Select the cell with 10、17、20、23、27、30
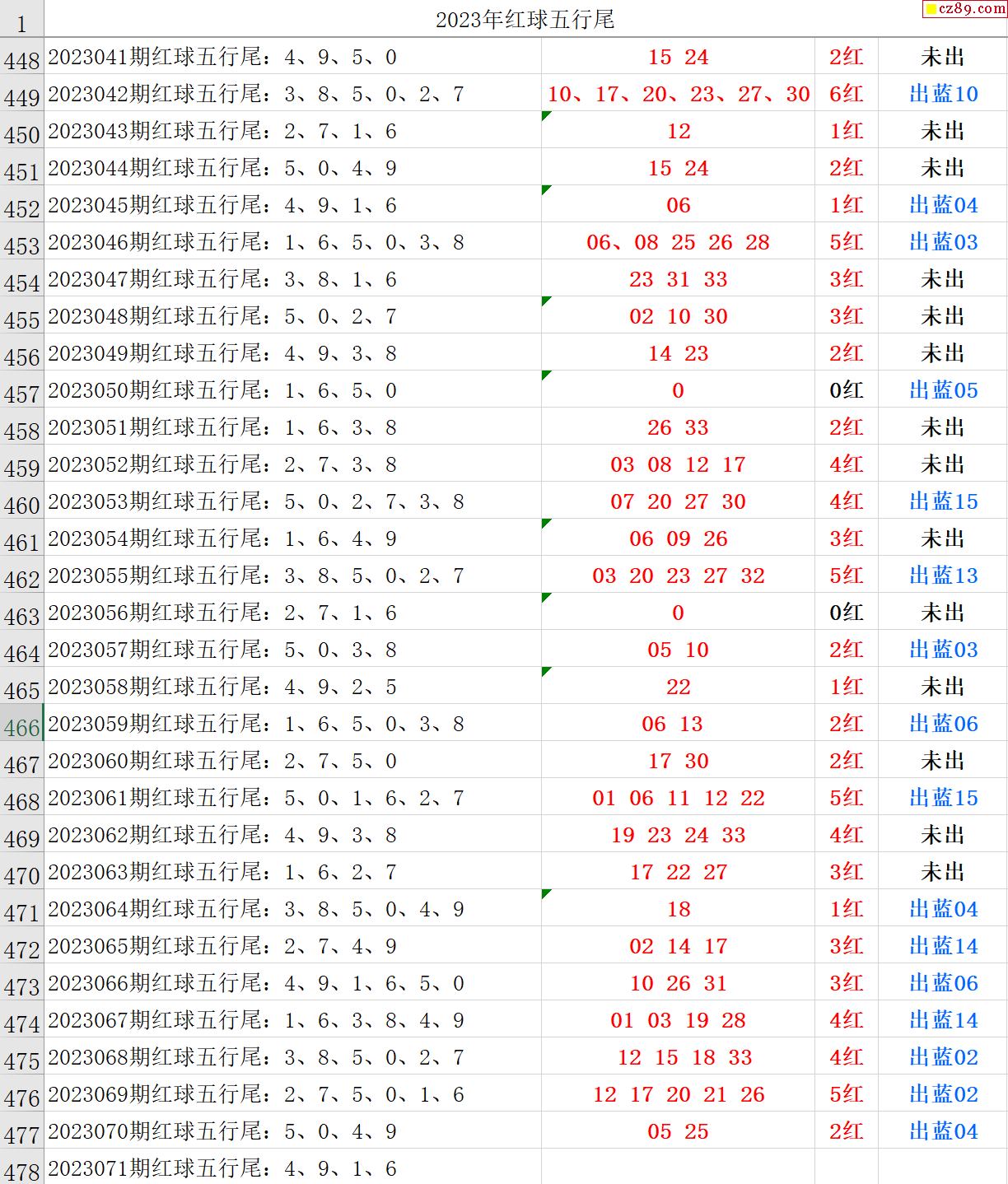The height and width of the screenshot is (1184, 1008). point(678,94)
